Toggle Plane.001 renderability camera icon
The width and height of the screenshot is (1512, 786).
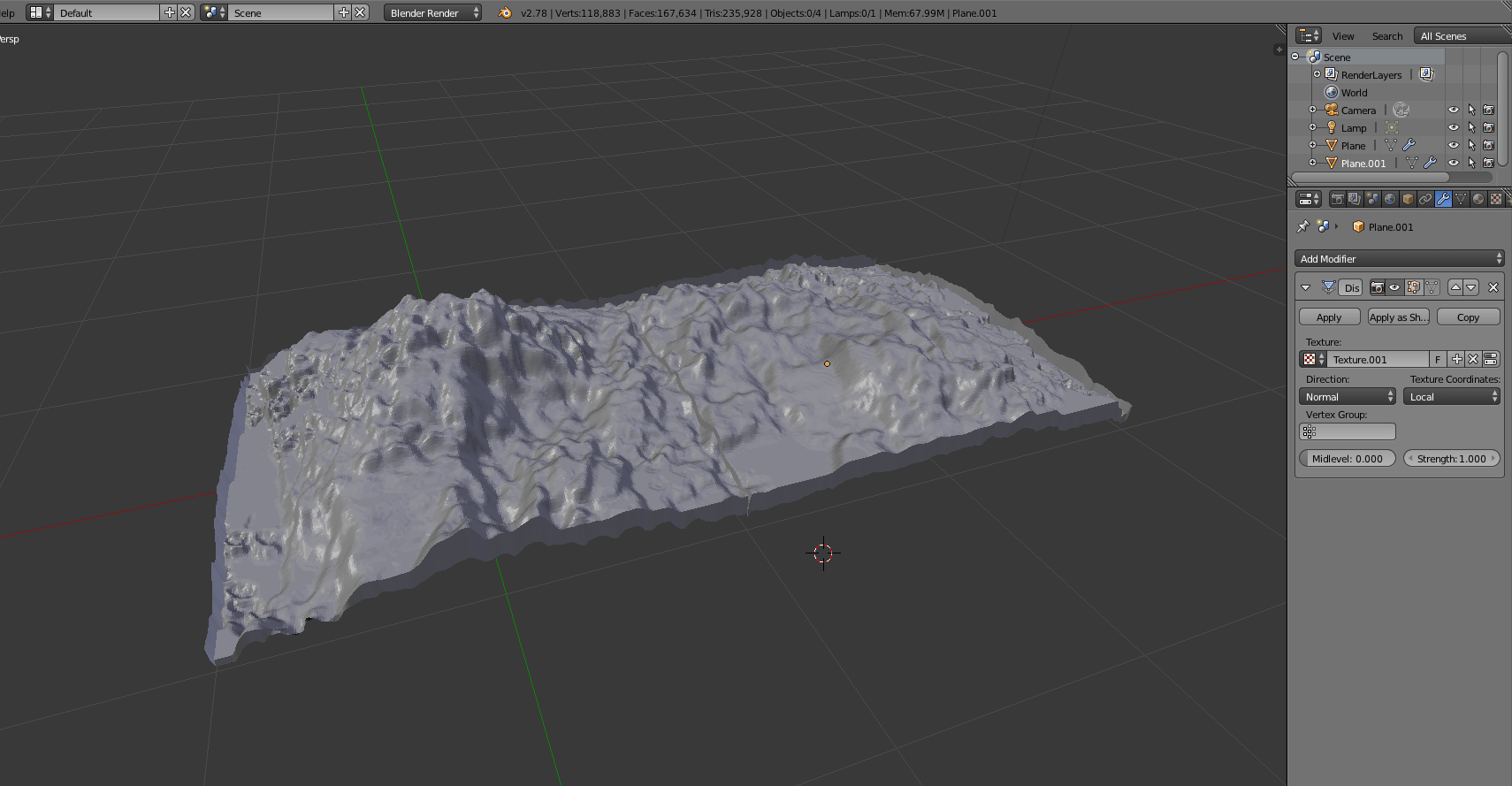(1489, 163)
